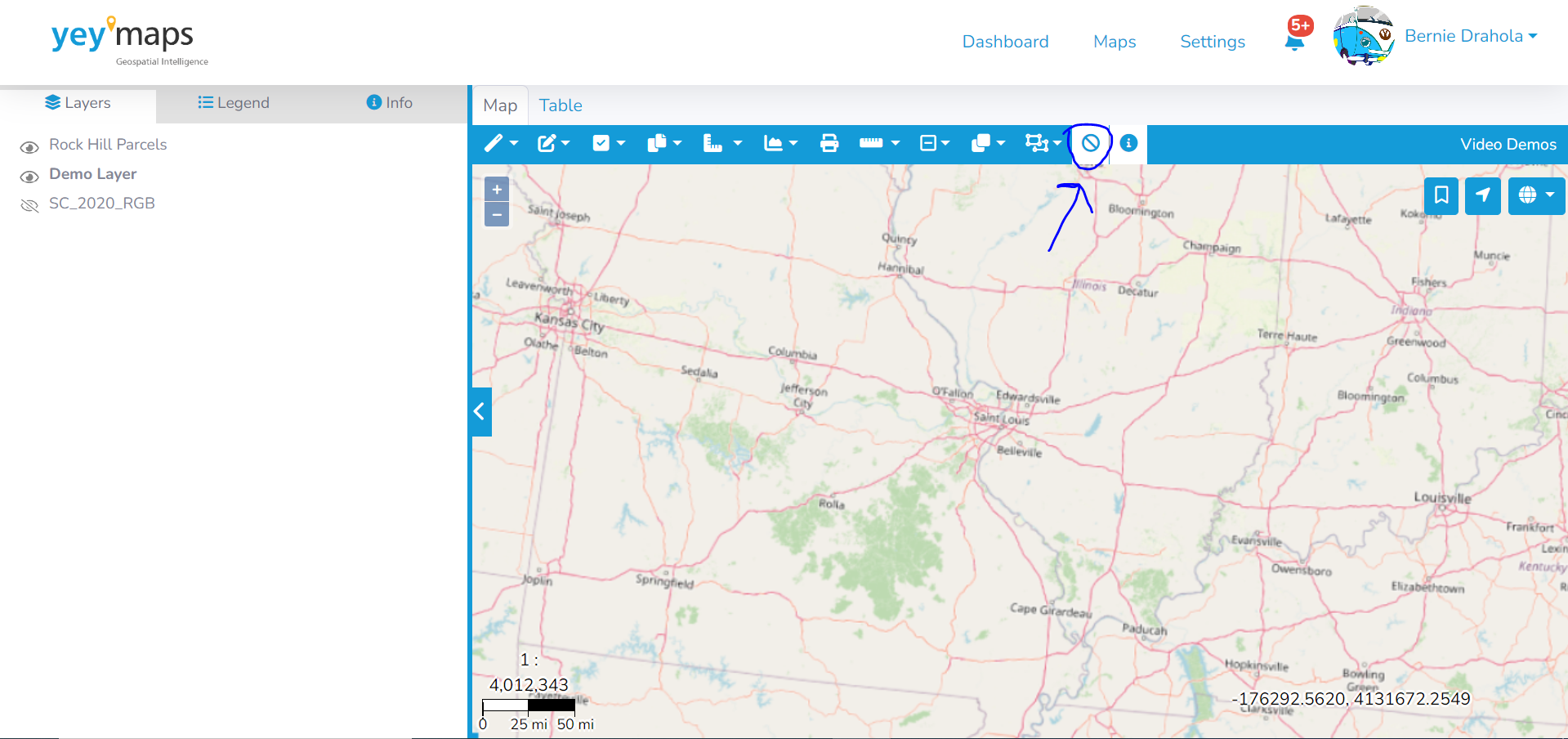Click the circled cancel (ban) tool icon
Viewport: 1568px width, 739px height.
[x=1091, y=143]
